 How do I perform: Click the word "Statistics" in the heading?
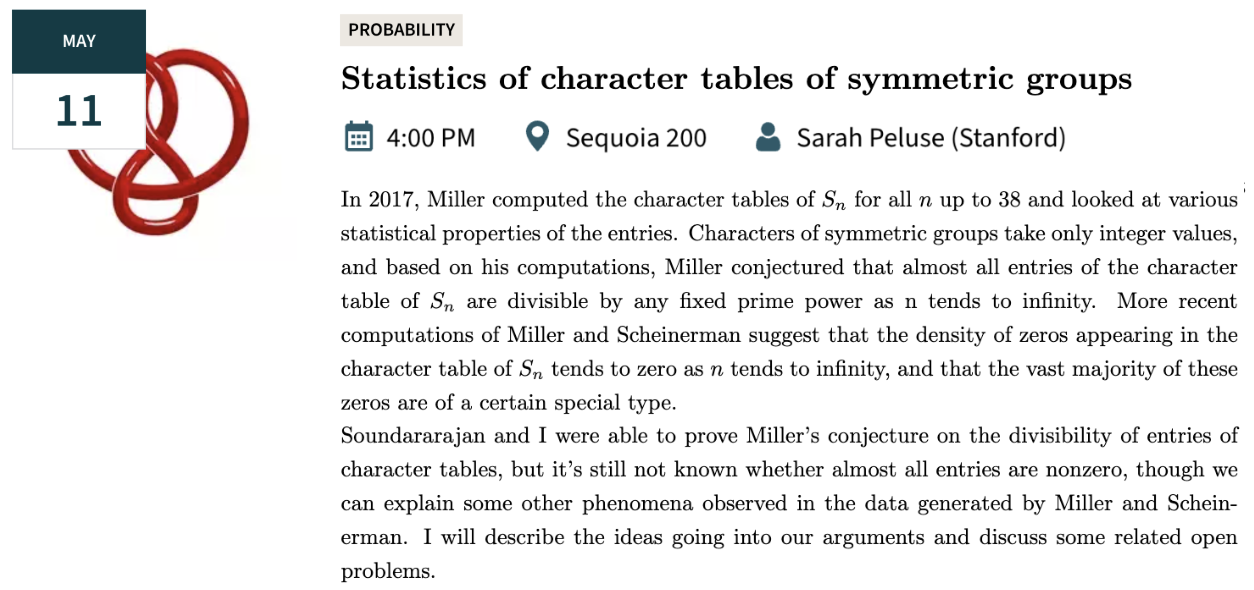tap(412, 79)
